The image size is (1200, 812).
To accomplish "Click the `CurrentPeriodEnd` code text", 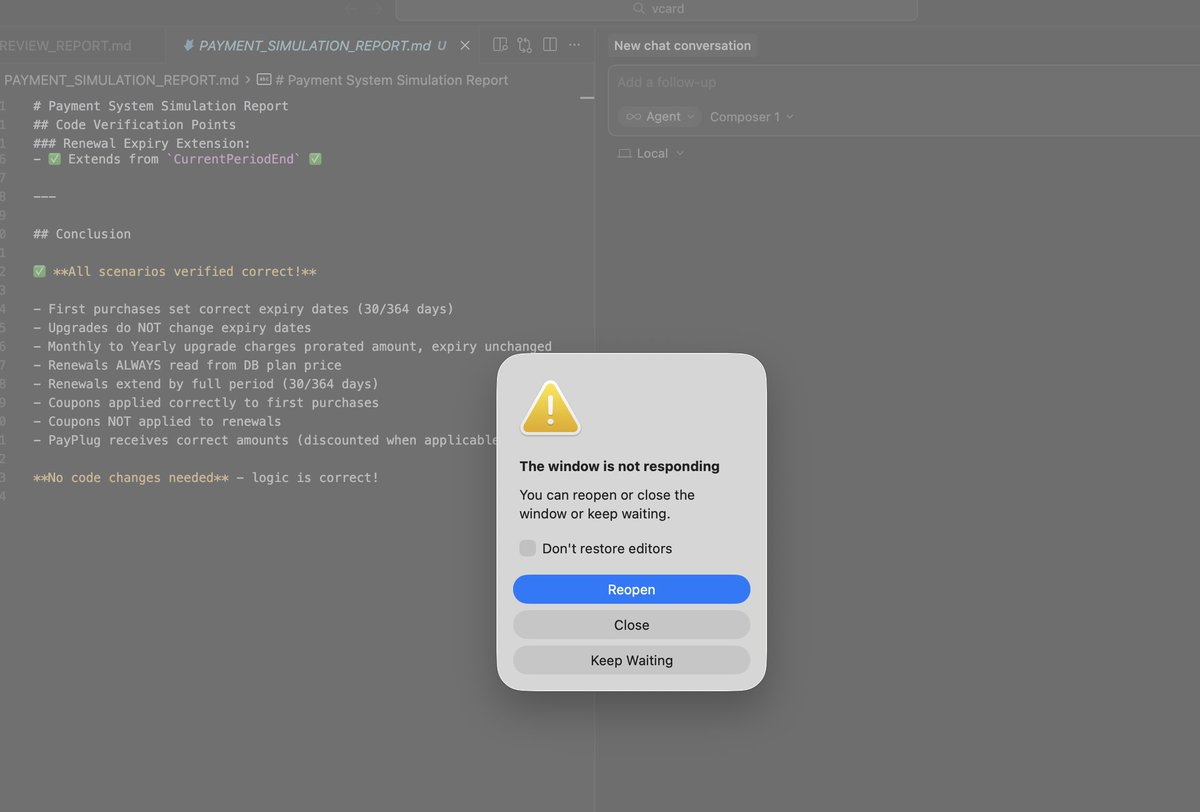I will 234,159.
